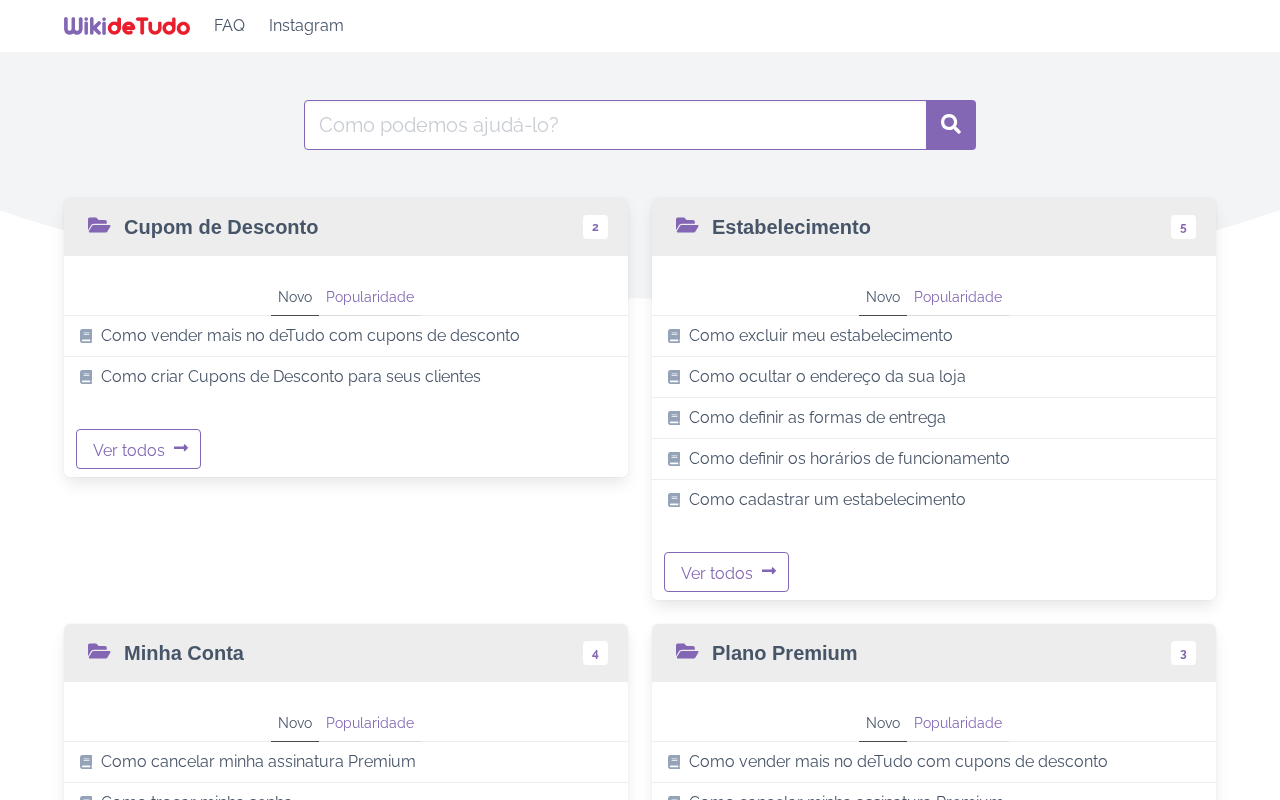Click the Cupom de Desconto folder icon

99,226
